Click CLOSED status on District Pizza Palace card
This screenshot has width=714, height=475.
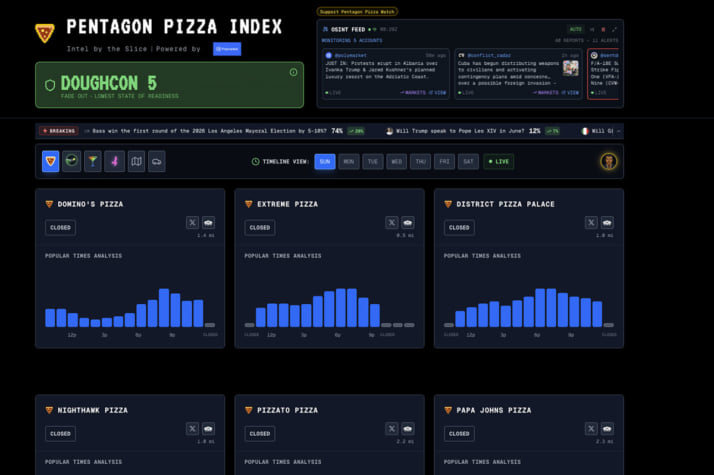coord(459,228)
